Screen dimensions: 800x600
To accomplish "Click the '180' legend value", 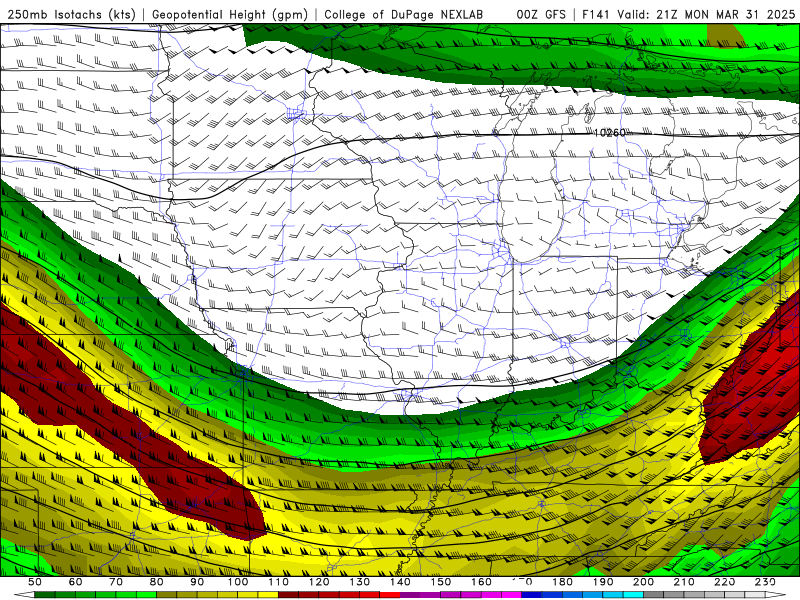I will pos(562,582).
